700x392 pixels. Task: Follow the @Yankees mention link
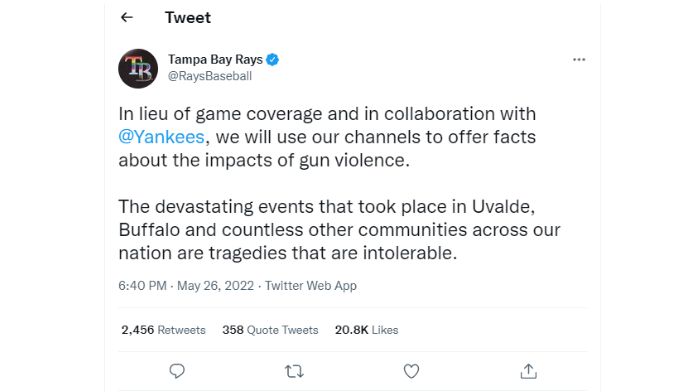pyautogui.click(x=162, y=137)
